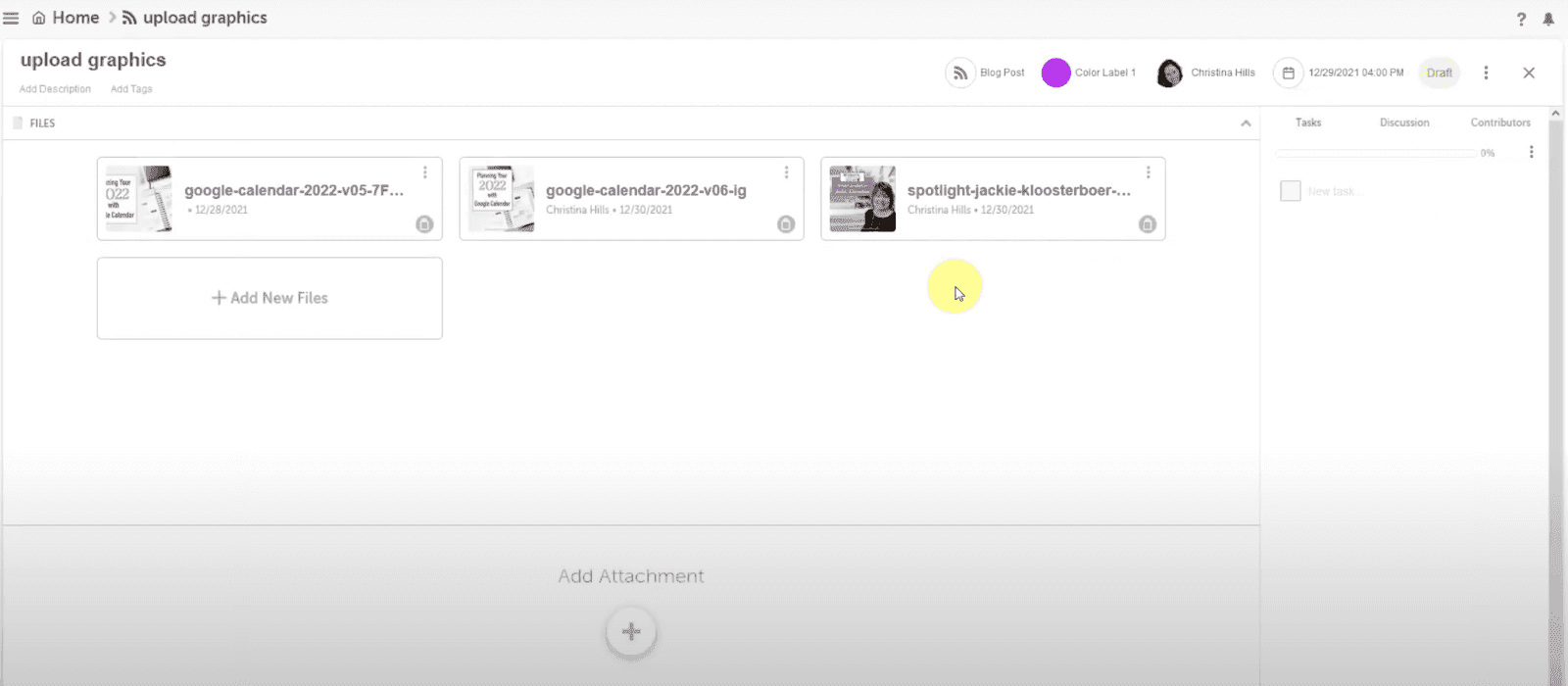The image size is (1568, 686).
Task: Click the purple Color Label 1 swatch
Action: coord(1055,73)
